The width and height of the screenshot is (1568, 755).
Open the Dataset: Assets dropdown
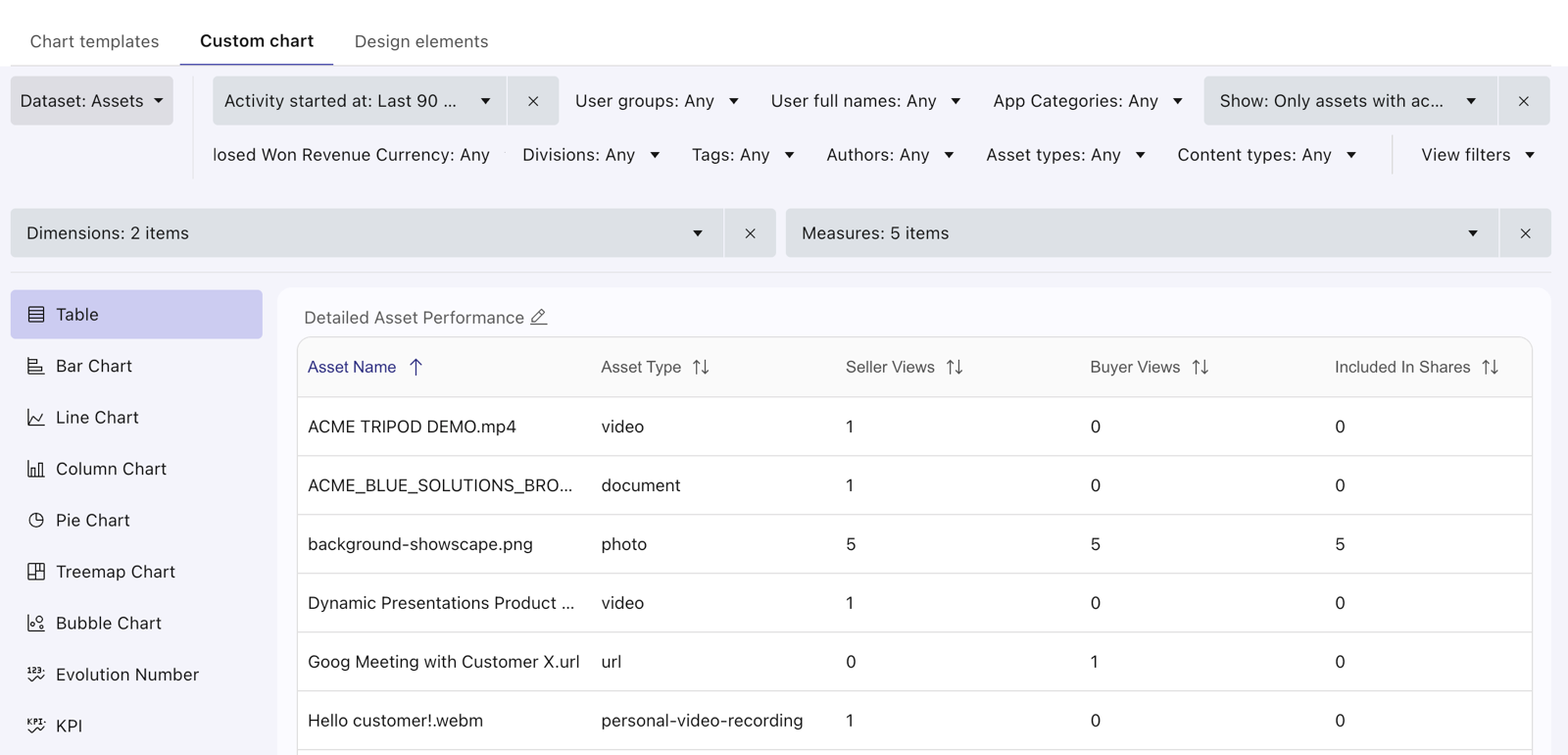coord(92,101)
